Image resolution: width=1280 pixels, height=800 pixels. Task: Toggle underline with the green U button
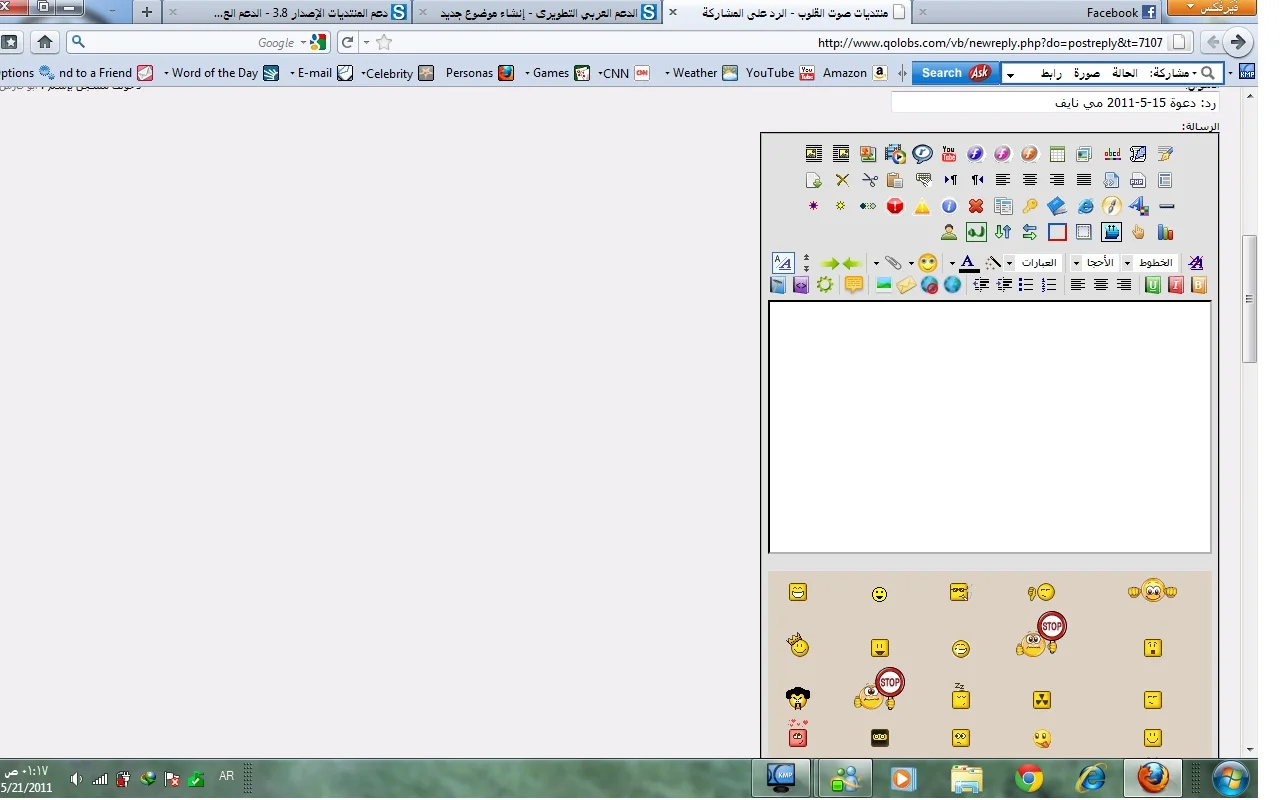point(1153,285)
